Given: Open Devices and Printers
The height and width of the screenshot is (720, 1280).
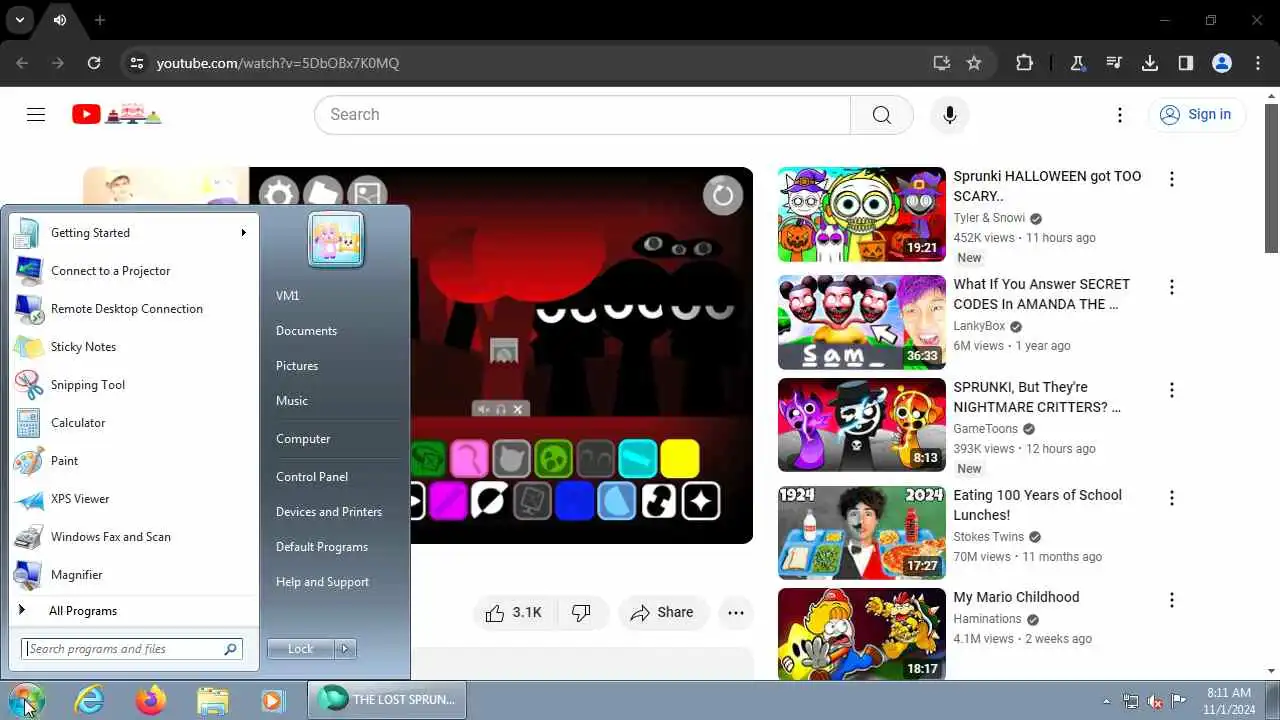Looking at the screenshot, I should point(329,512).
